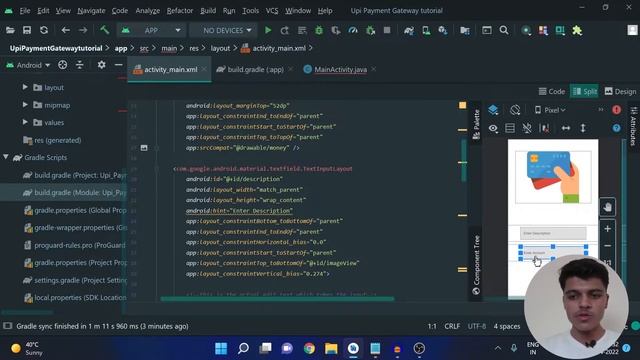Sync project with Gradle files icon

409,30
